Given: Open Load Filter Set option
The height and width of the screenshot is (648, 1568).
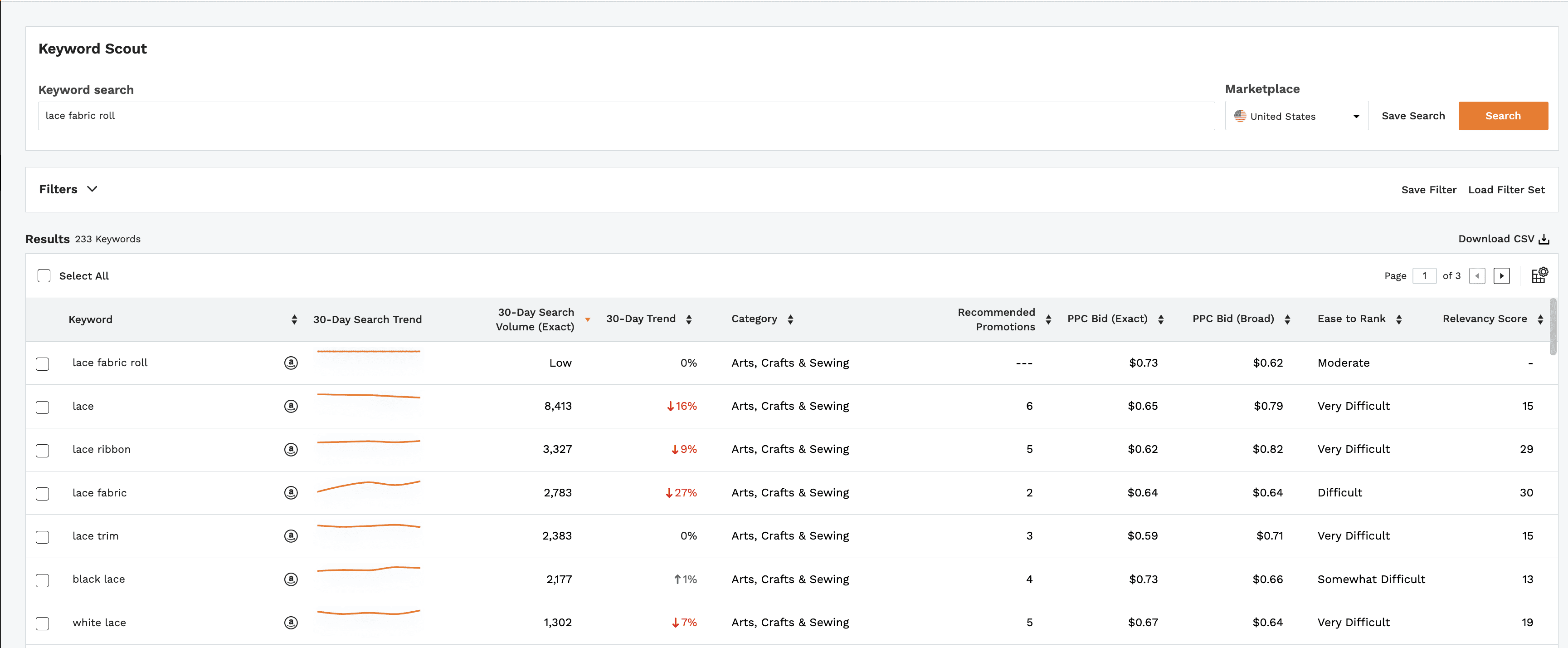Looking at the screenshot, I should [1506, 190].
